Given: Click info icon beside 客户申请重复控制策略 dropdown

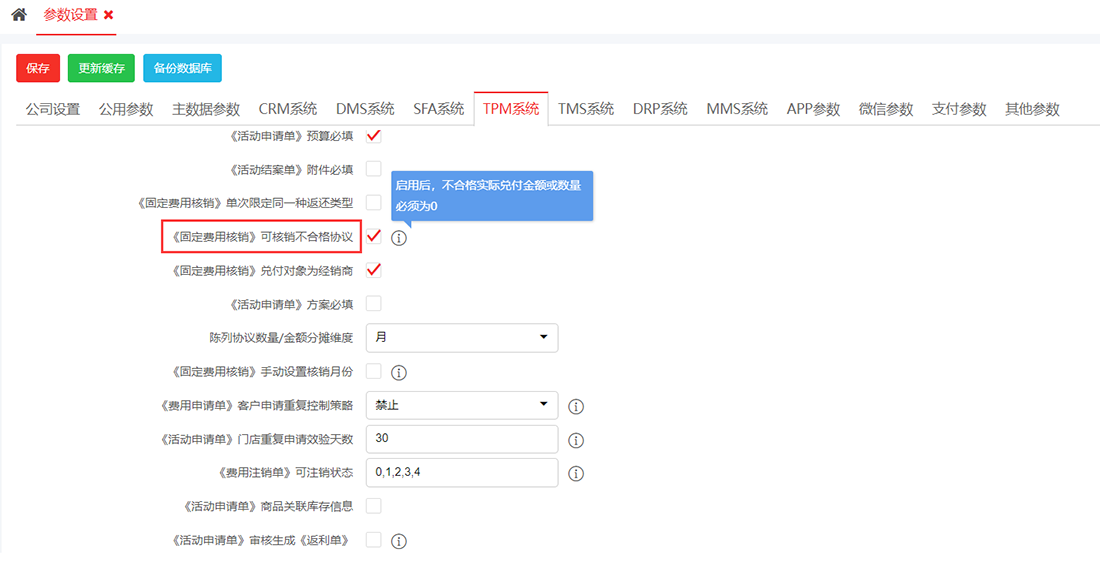Looking at the screenshot, I should [x=576, y=407].
